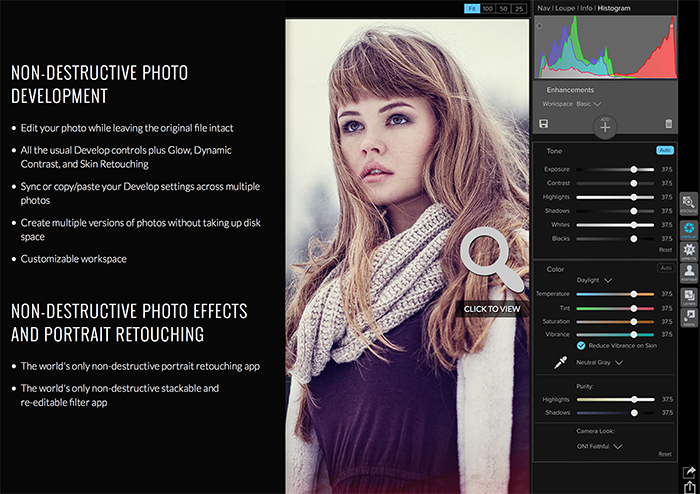Click the Exposure slider handle
Screen dimensions: 700x494
point(634,169)
